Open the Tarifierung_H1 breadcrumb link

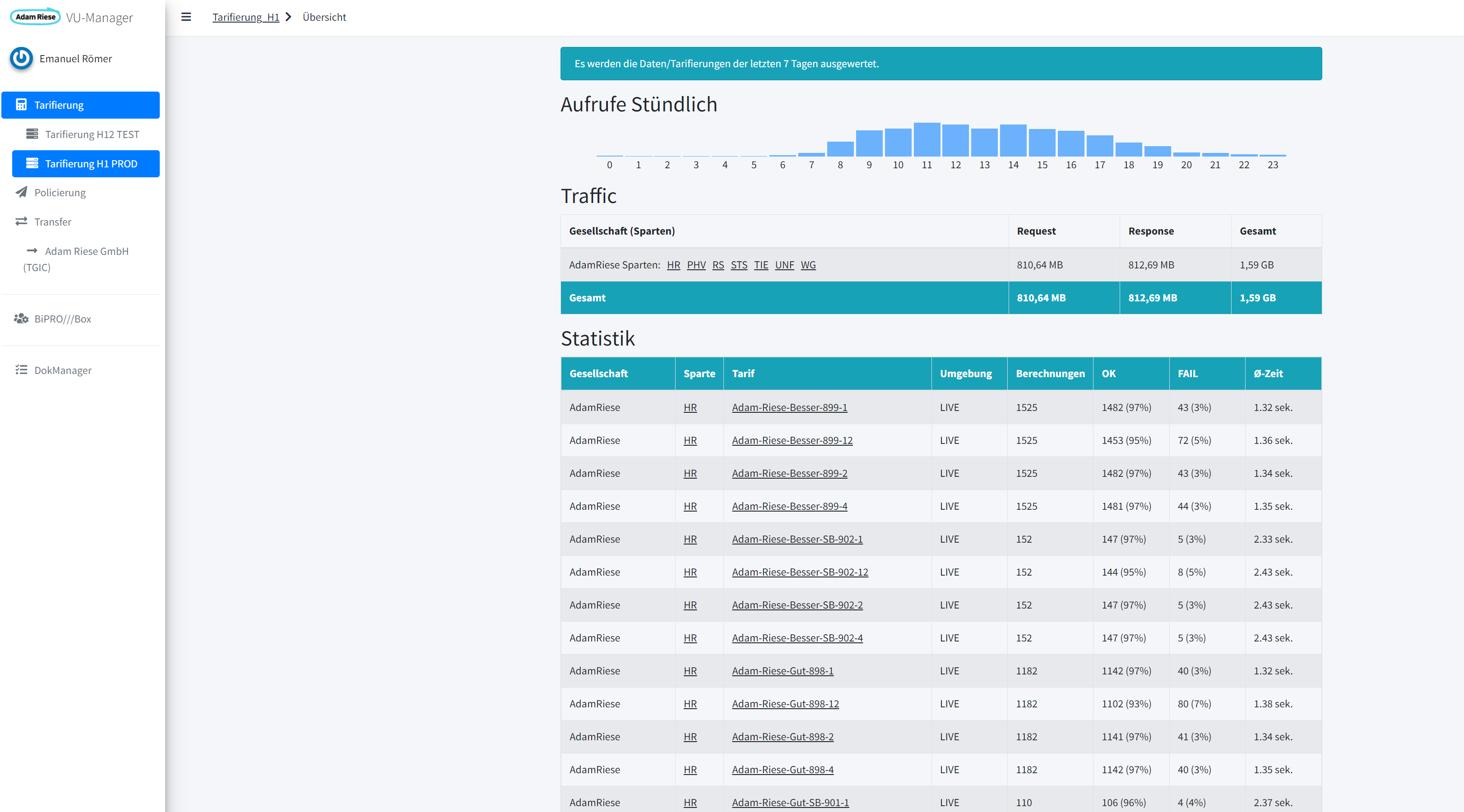246,17
